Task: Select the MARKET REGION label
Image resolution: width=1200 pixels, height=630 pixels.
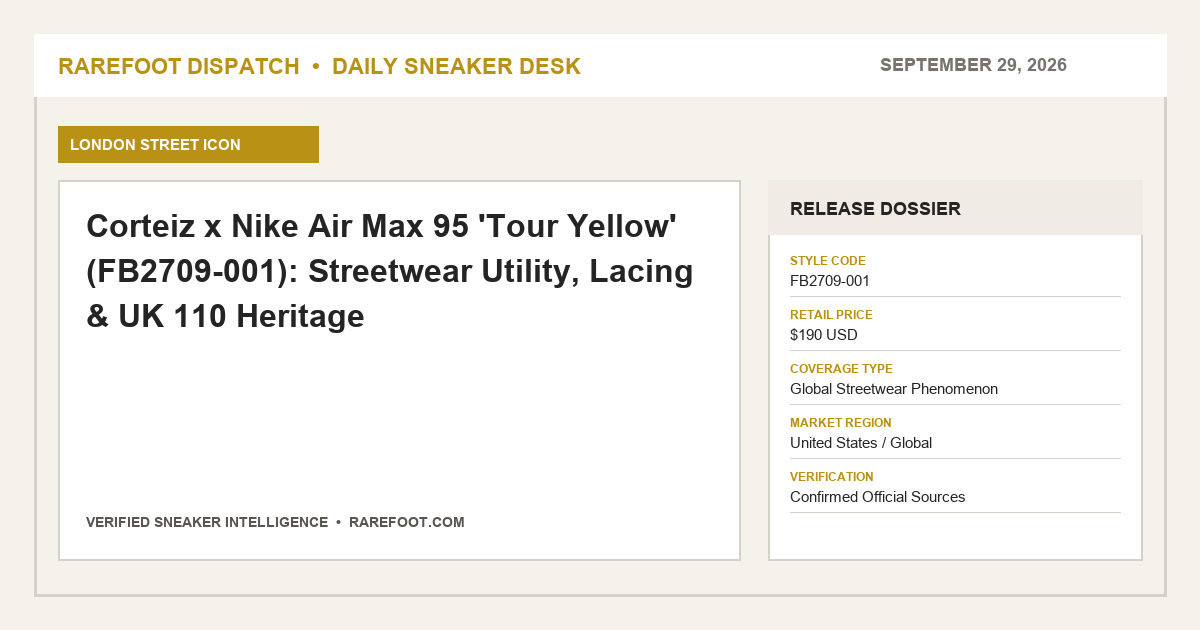Action: (x=840, y=423)
